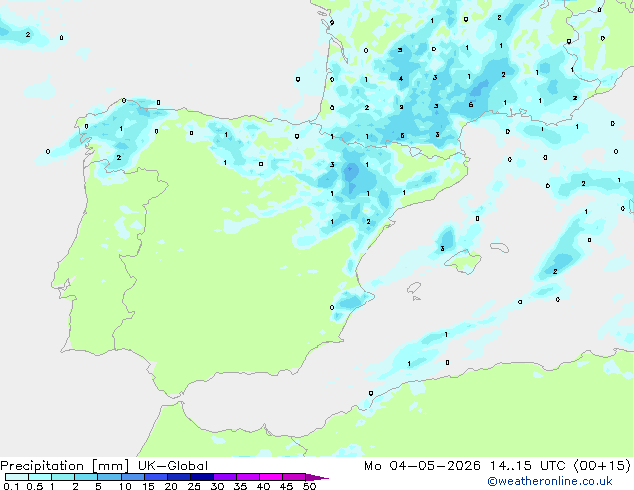Image resolution: width=634 pixels, height=490 pixels.
Task: Click the 'Mo 04-05-2026' date text
Action: [423, 466]
